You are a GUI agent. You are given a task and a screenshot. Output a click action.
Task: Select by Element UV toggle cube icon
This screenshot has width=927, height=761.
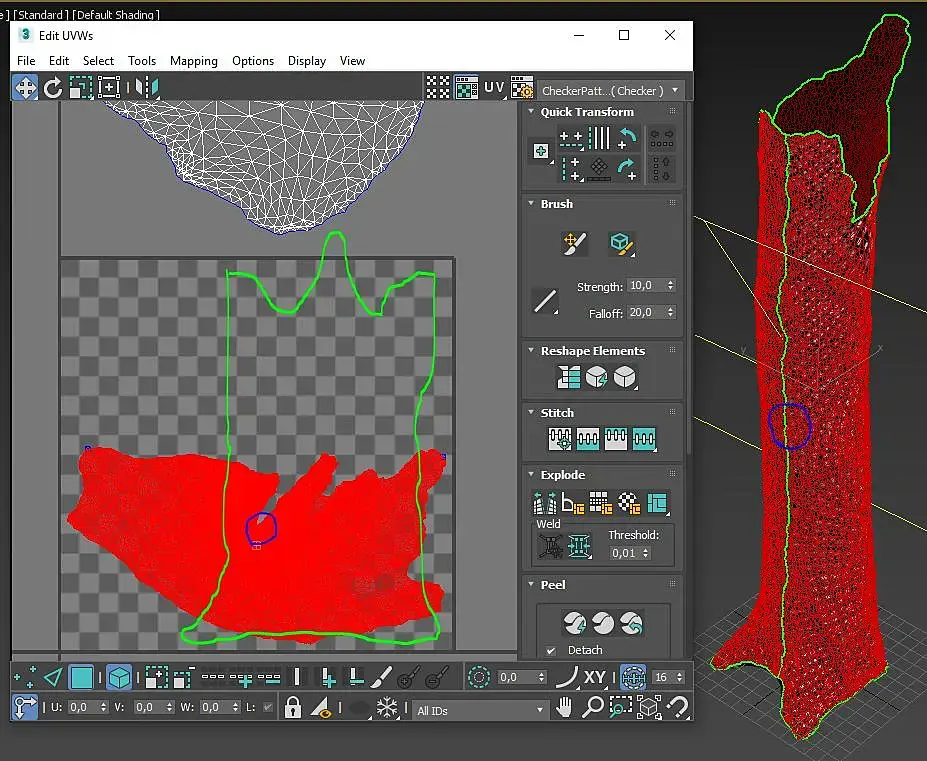click(119, 678)
